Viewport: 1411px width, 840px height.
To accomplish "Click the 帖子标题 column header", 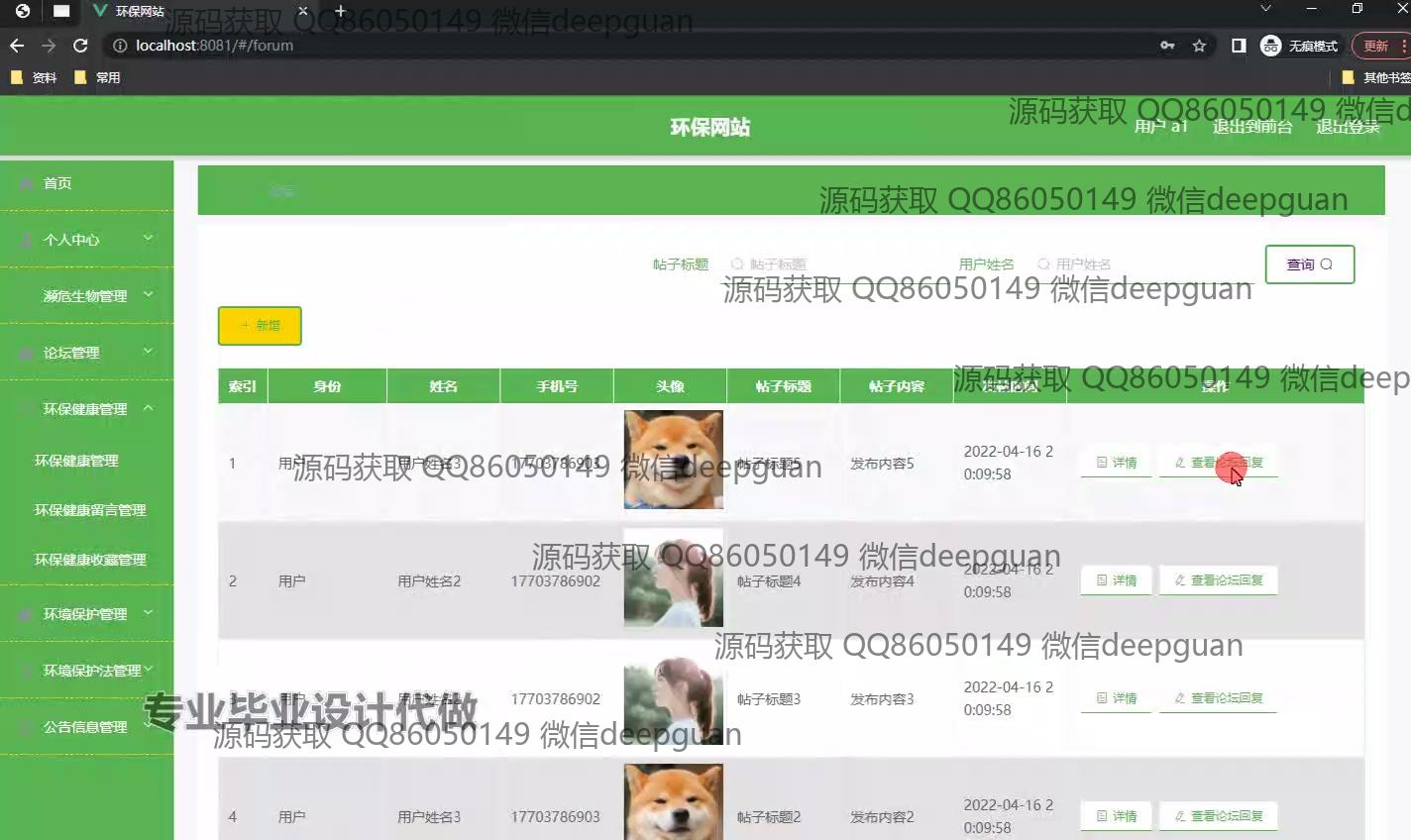I will pos(783,386).
